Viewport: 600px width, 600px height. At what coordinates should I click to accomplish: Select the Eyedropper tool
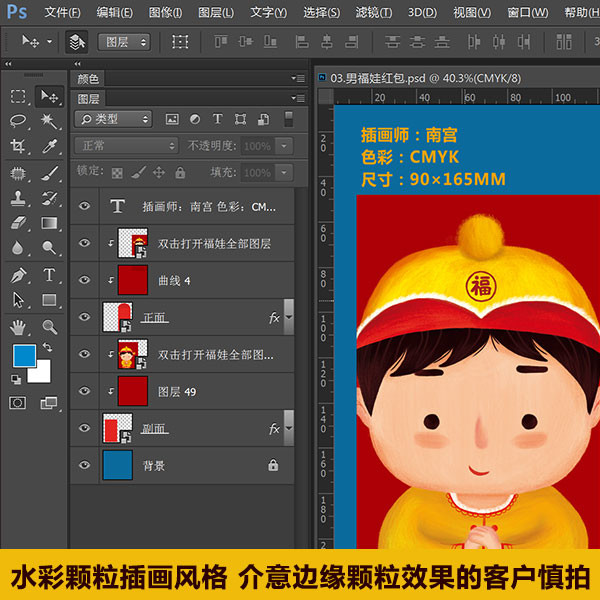tap(49, 146)
